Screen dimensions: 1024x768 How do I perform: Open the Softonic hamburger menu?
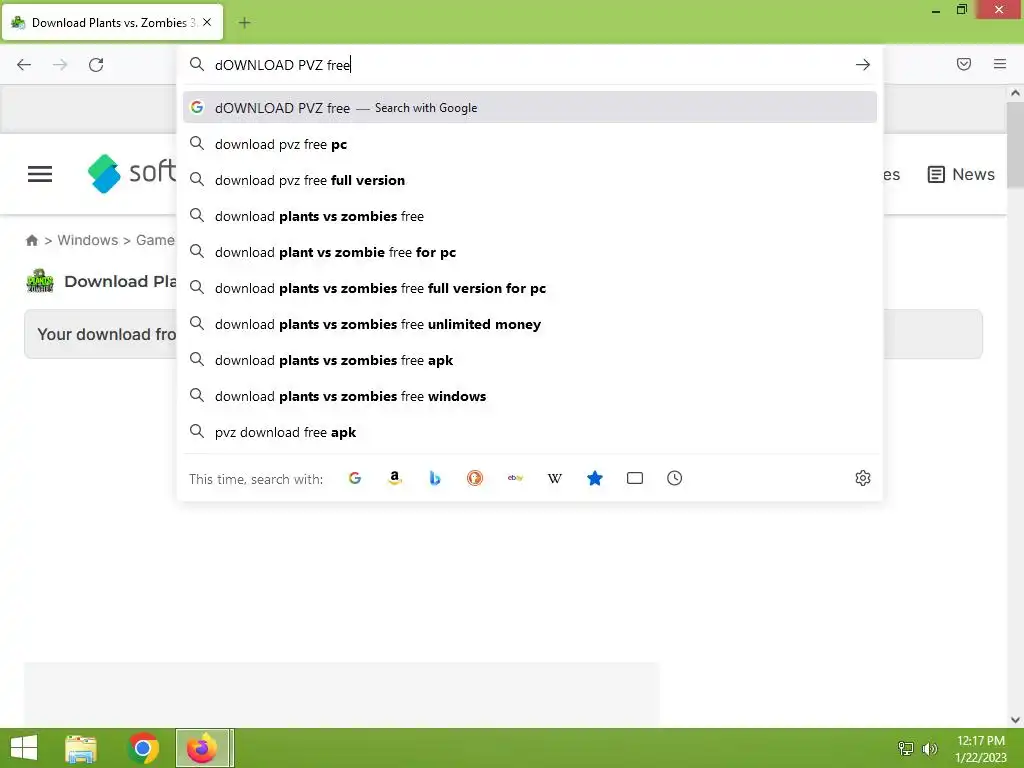[40, 174]
